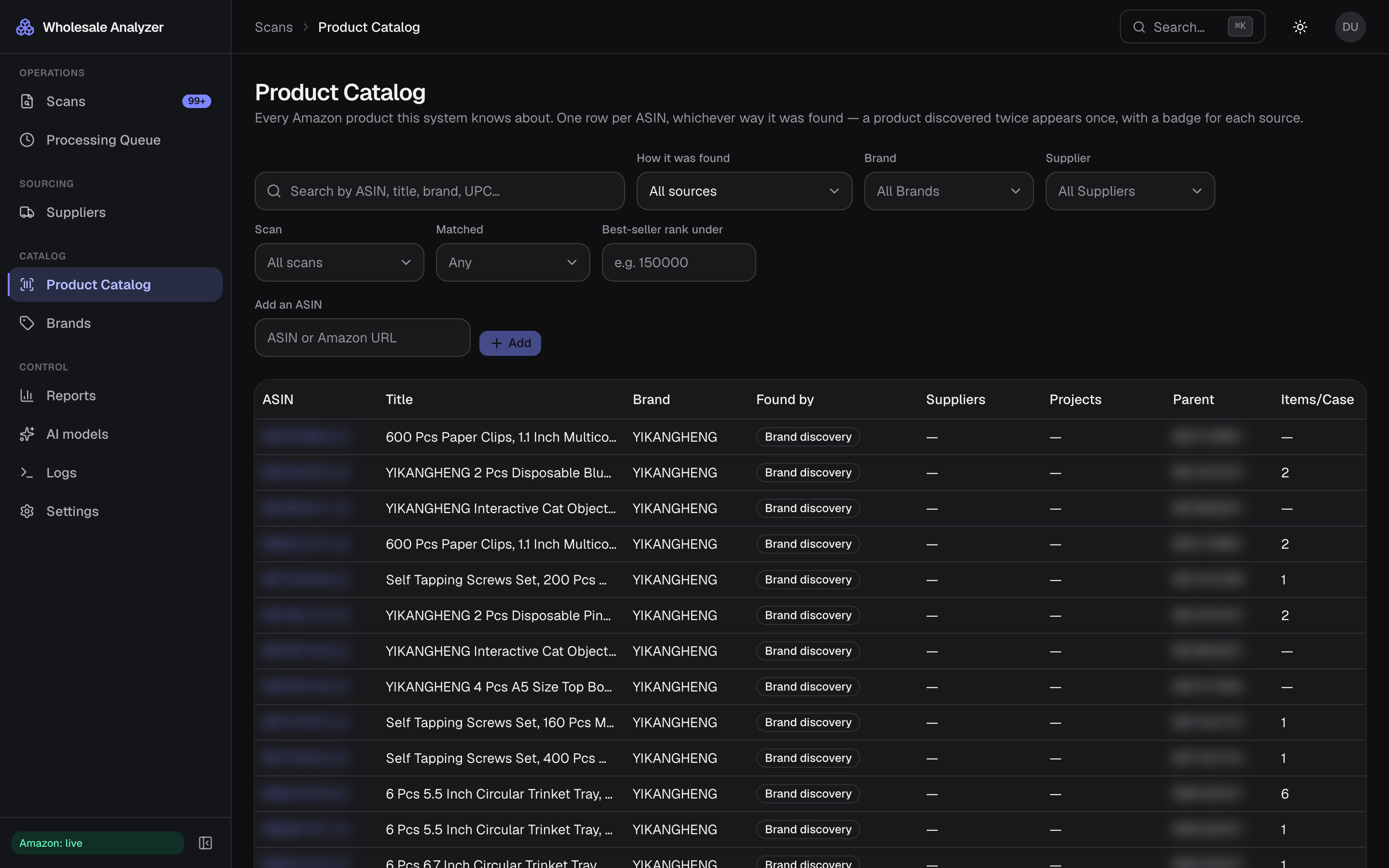Click the ASIN or Amazon URL field
This screenshot has height=868, width=1389.
[363, 338]
